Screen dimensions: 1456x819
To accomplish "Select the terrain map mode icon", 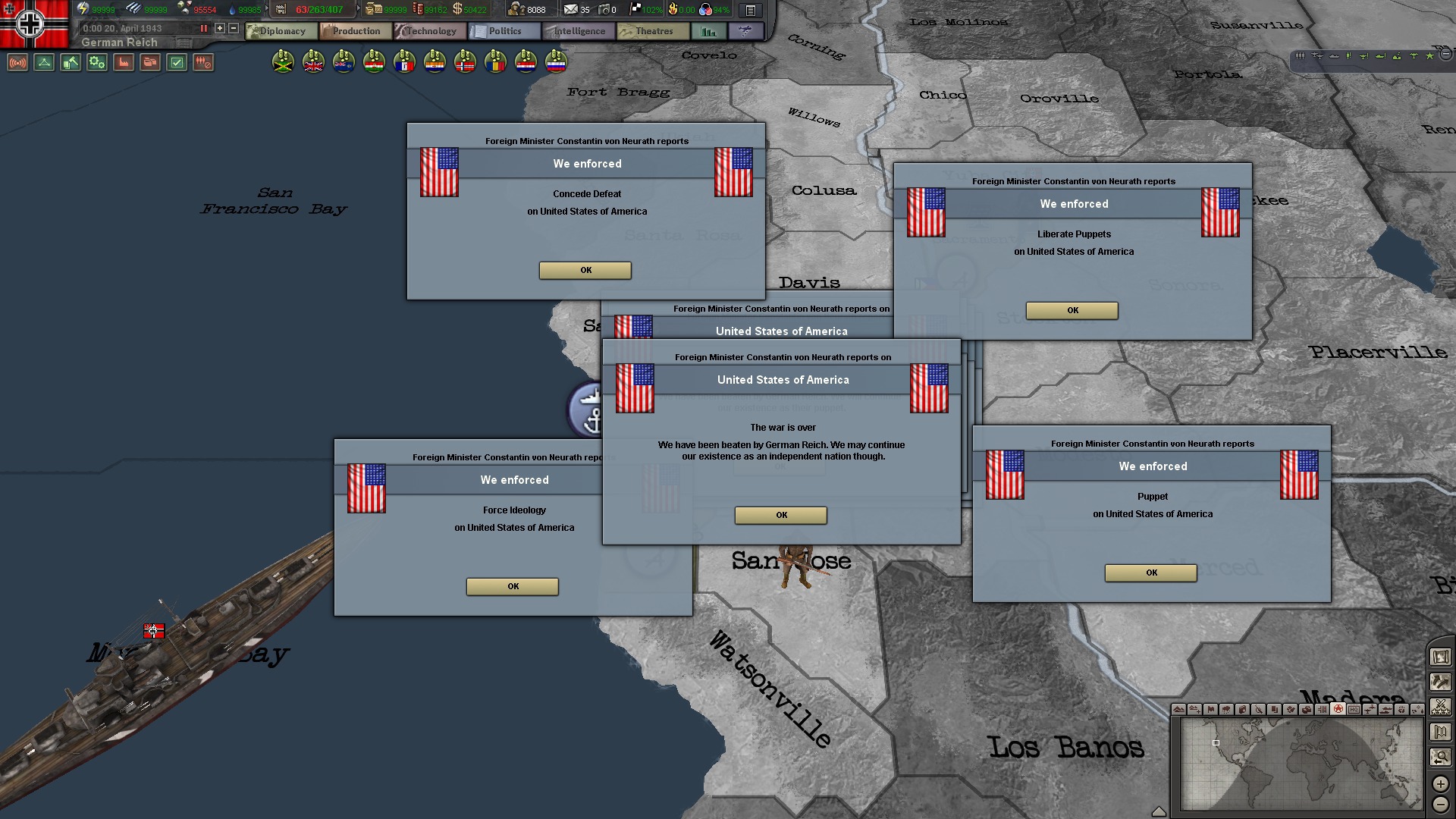I will pyautogui.click(x=1178, y=709).
